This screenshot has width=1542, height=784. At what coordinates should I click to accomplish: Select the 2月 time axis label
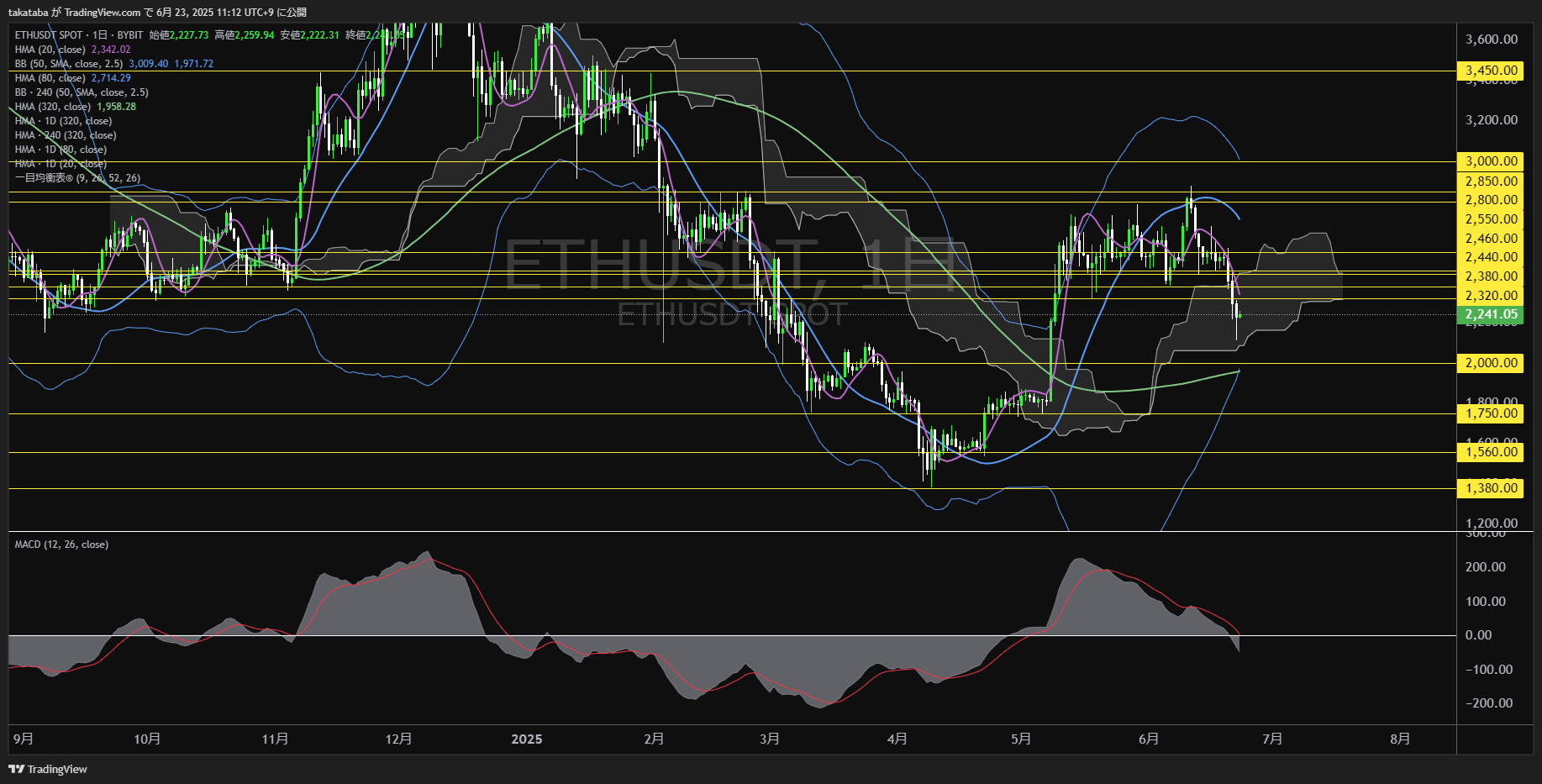coord(654,739)
